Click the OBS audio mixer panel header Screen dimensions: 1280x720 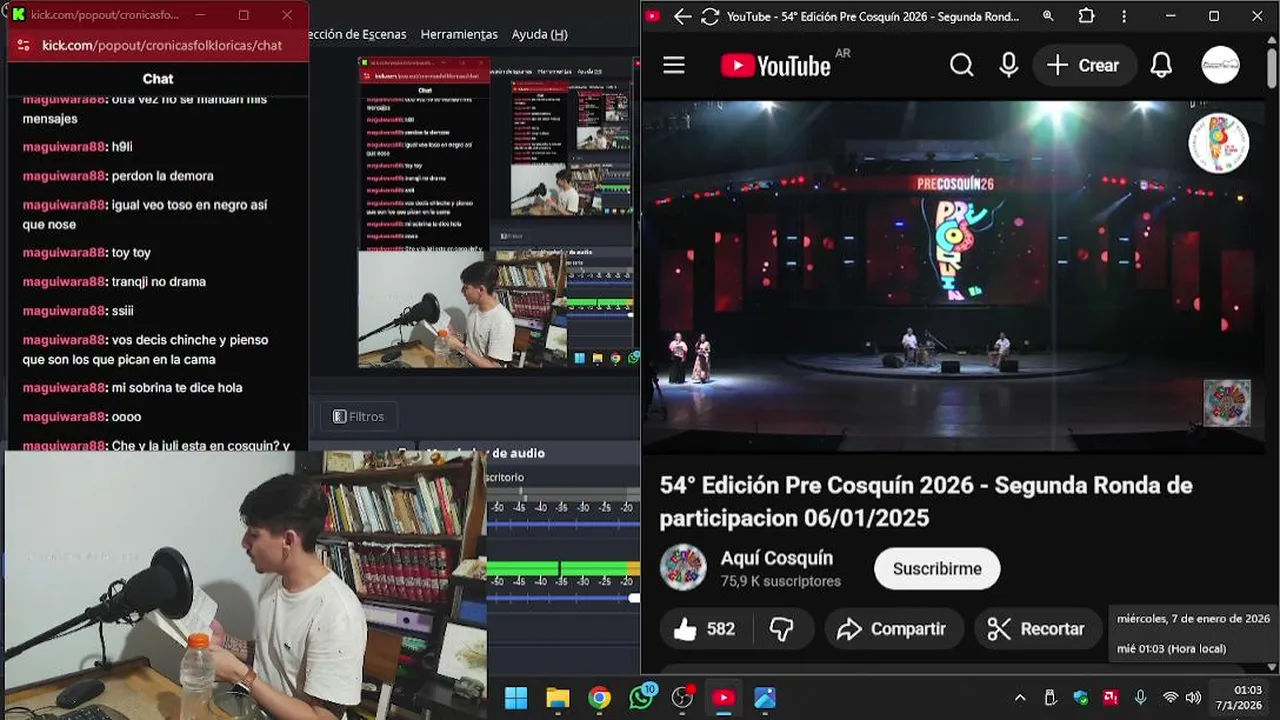[530, 453]
